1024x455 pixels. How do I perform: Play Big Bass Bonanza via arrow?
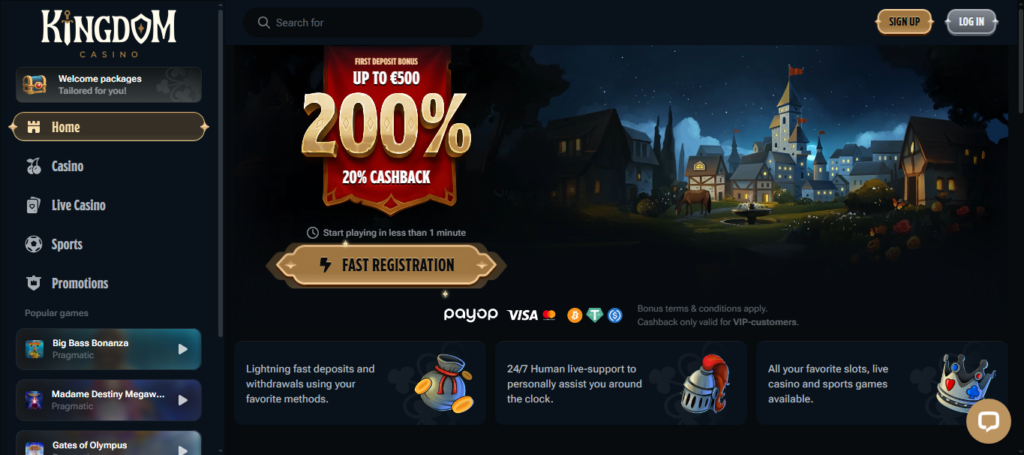183,349
